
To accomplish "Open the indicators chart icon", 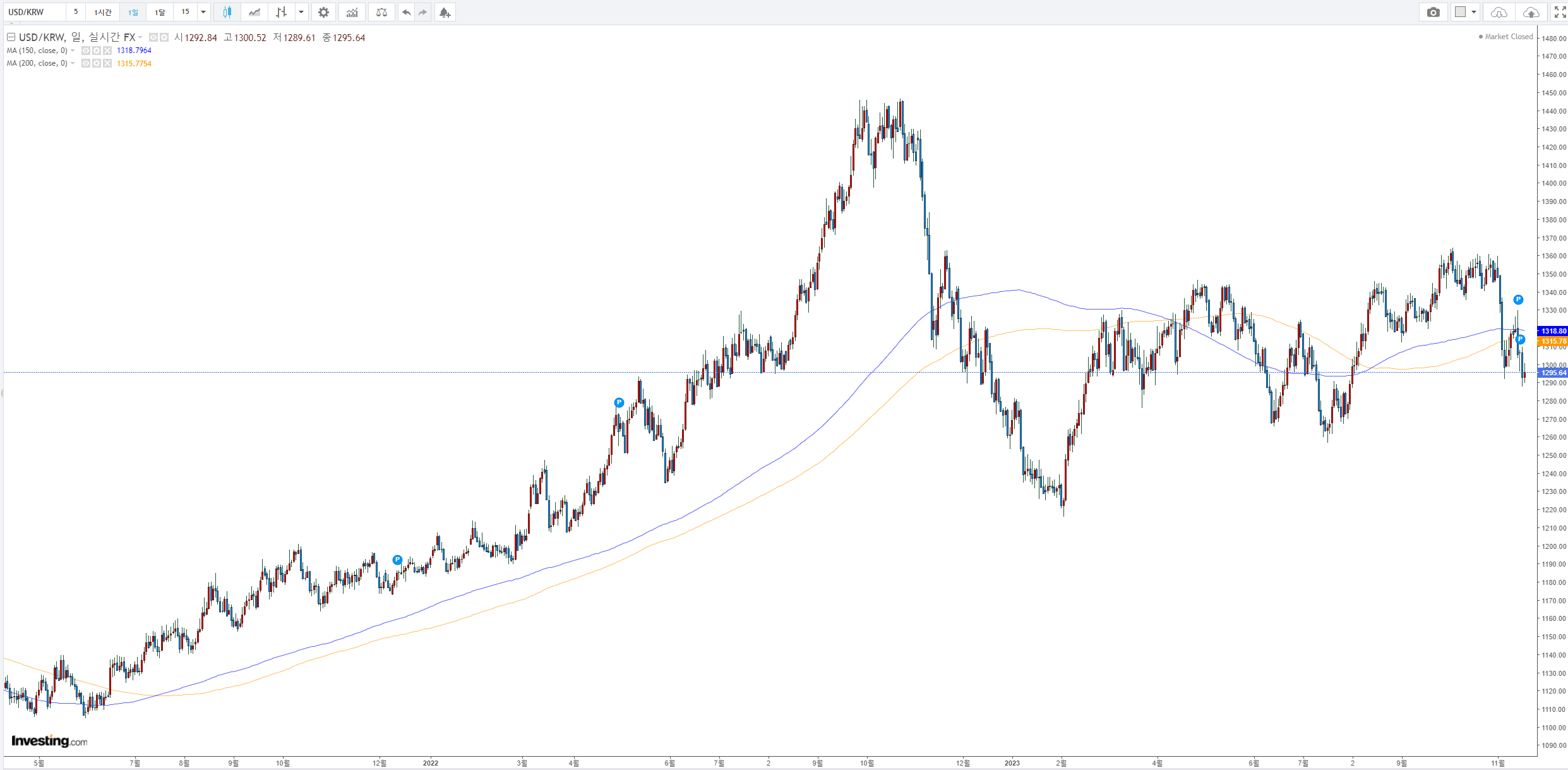I will [x=352, y=12].
